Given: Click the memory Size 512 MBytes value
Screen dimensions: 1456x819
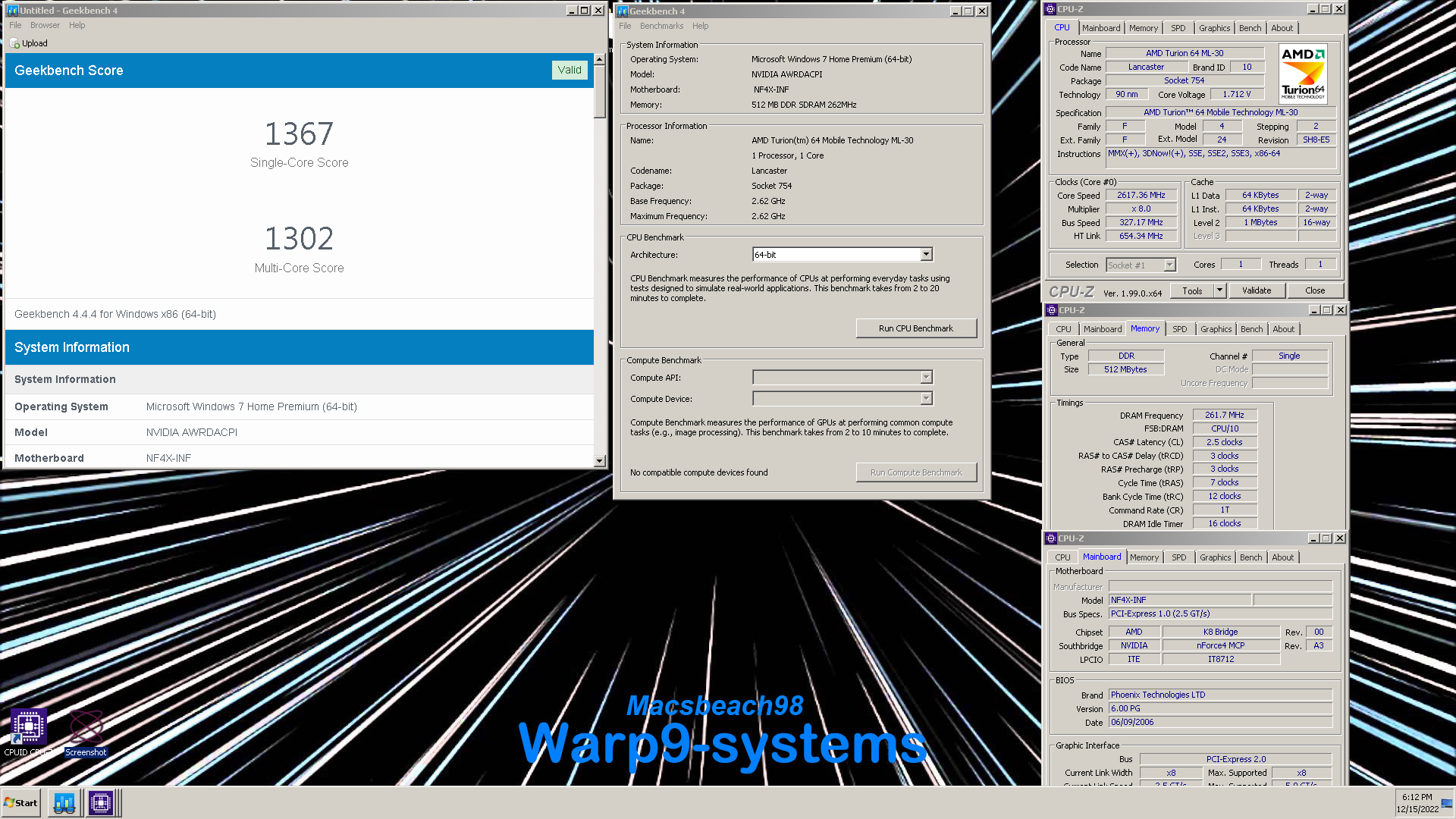Looking at the screenshot, I should click(1125, 369).
